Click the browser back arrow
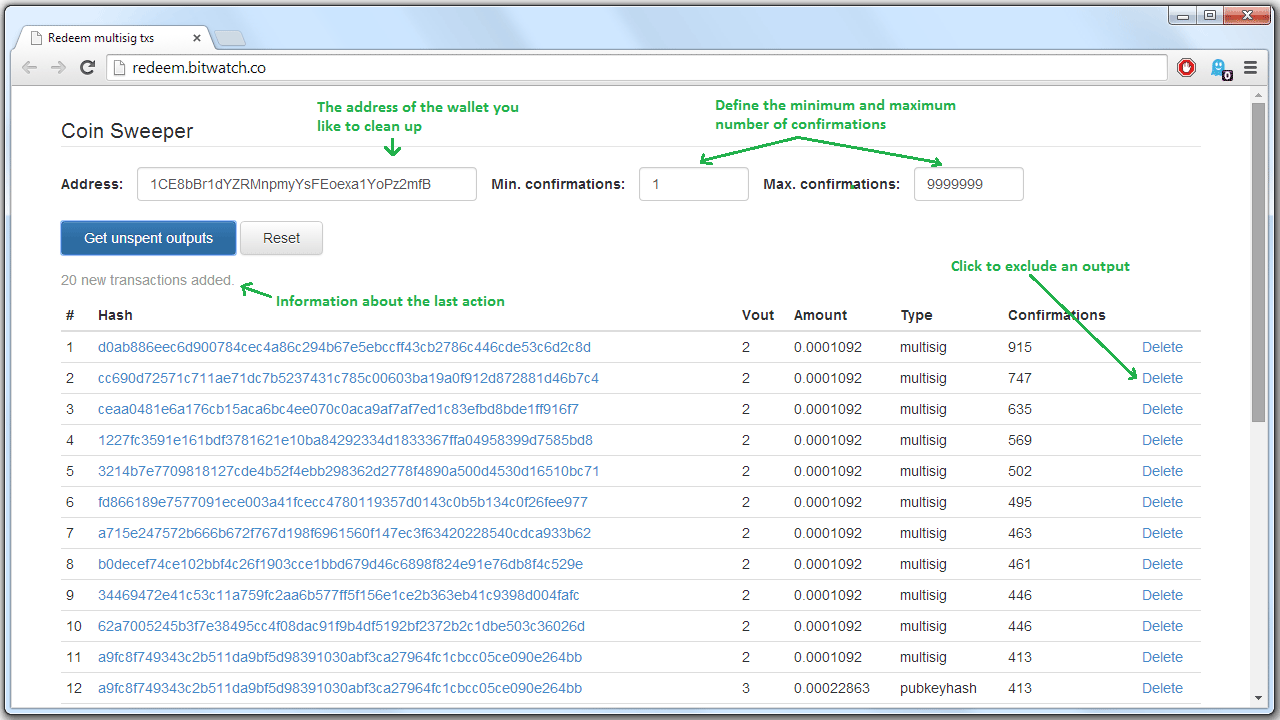This screenshot has width=1280, height=720. pos(30,68)
